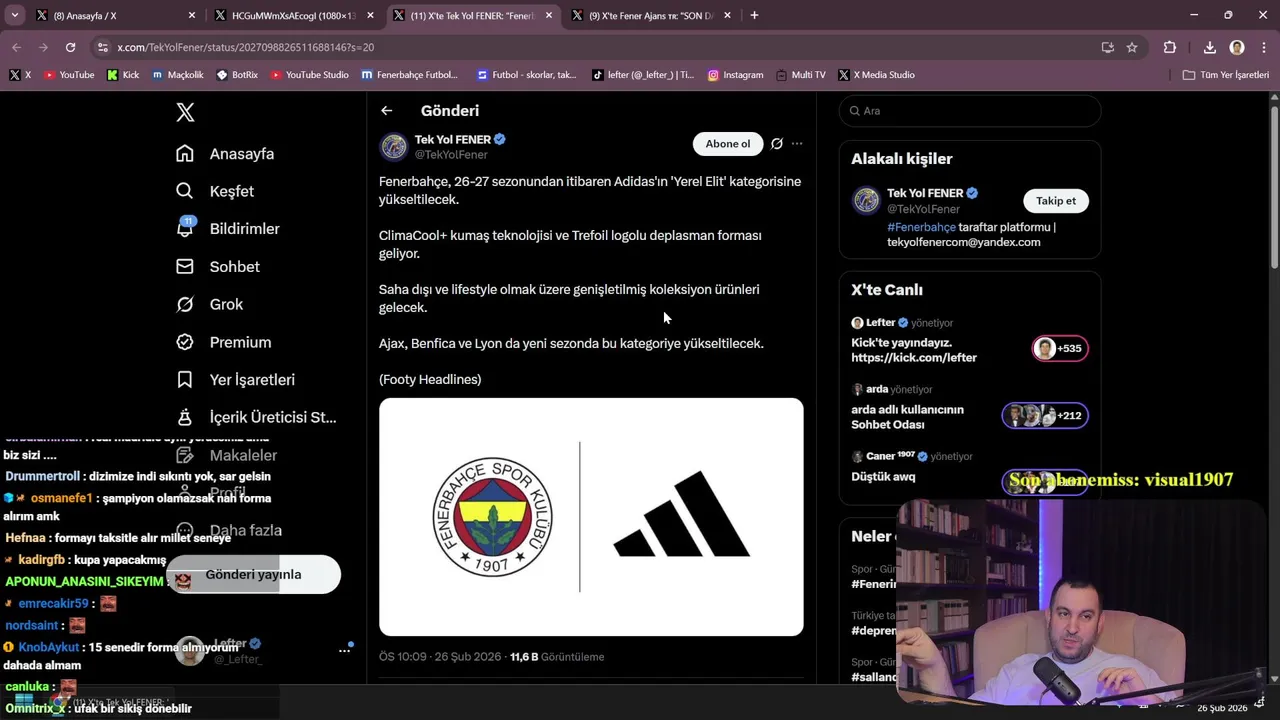Reload the current page

tap(70, 47)
